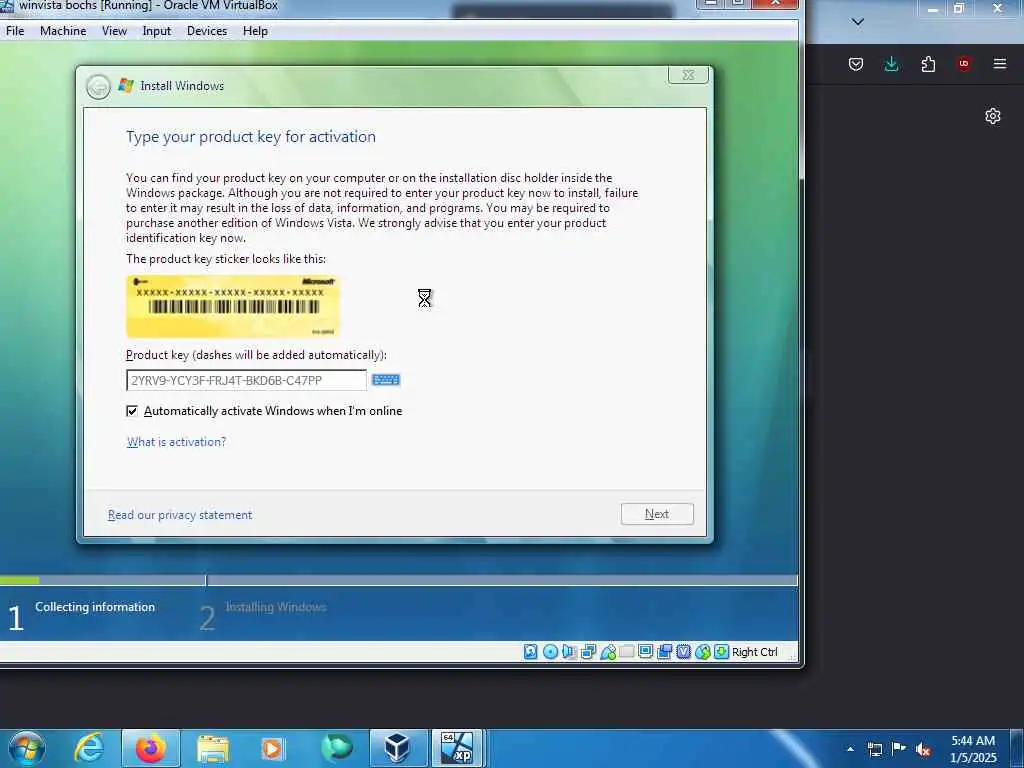Open the What is activation? link
Image resolution: width=1024 pixels, height=768 pixels.
click(x=176, y=442)
